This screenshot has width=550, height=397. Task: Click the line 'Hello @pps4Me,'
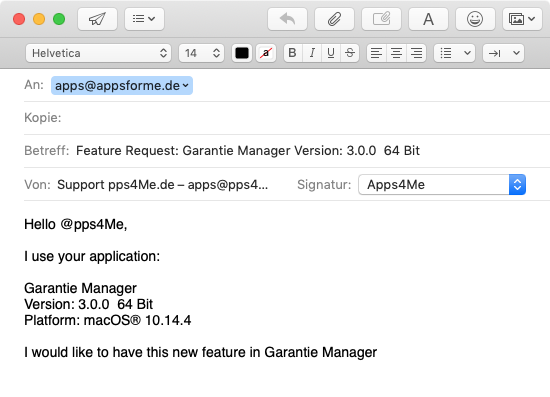click(x=75, y=224)
